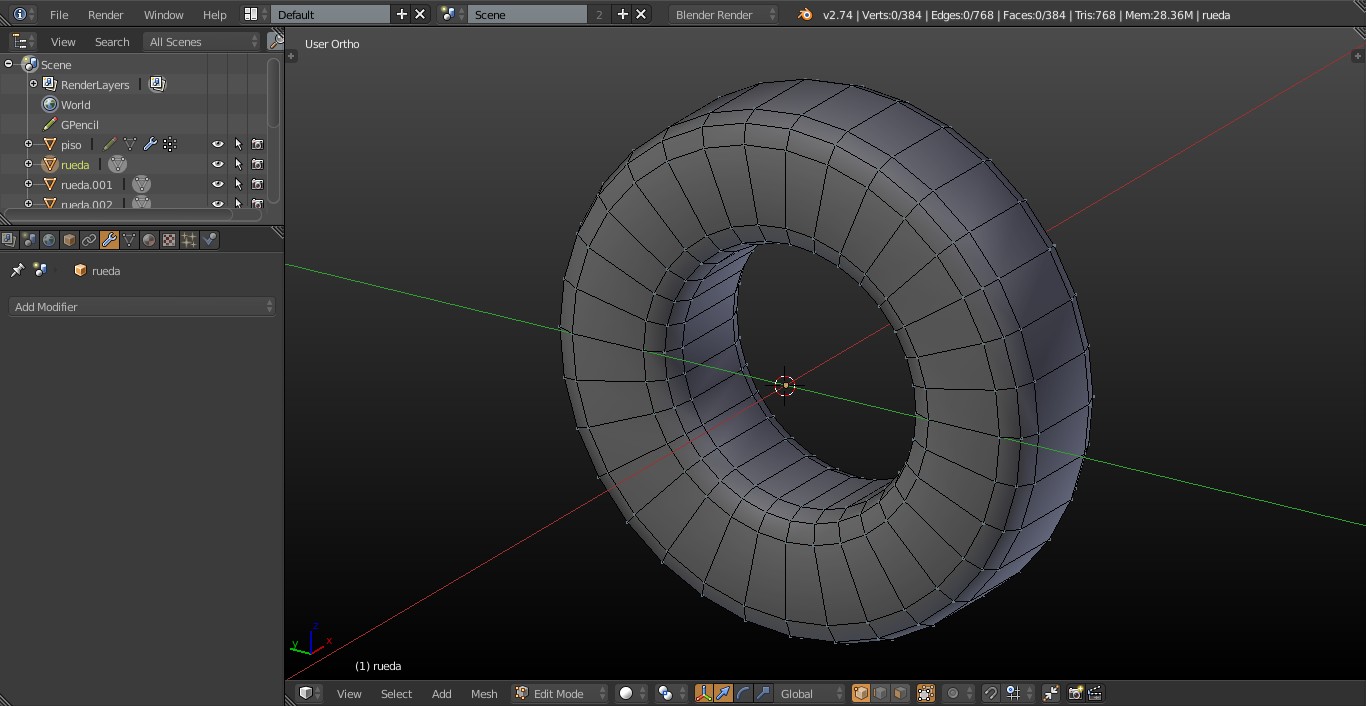
Task: Toggle the pin icon in properties context
Action: pyautogui.click(x=17, y=270)
